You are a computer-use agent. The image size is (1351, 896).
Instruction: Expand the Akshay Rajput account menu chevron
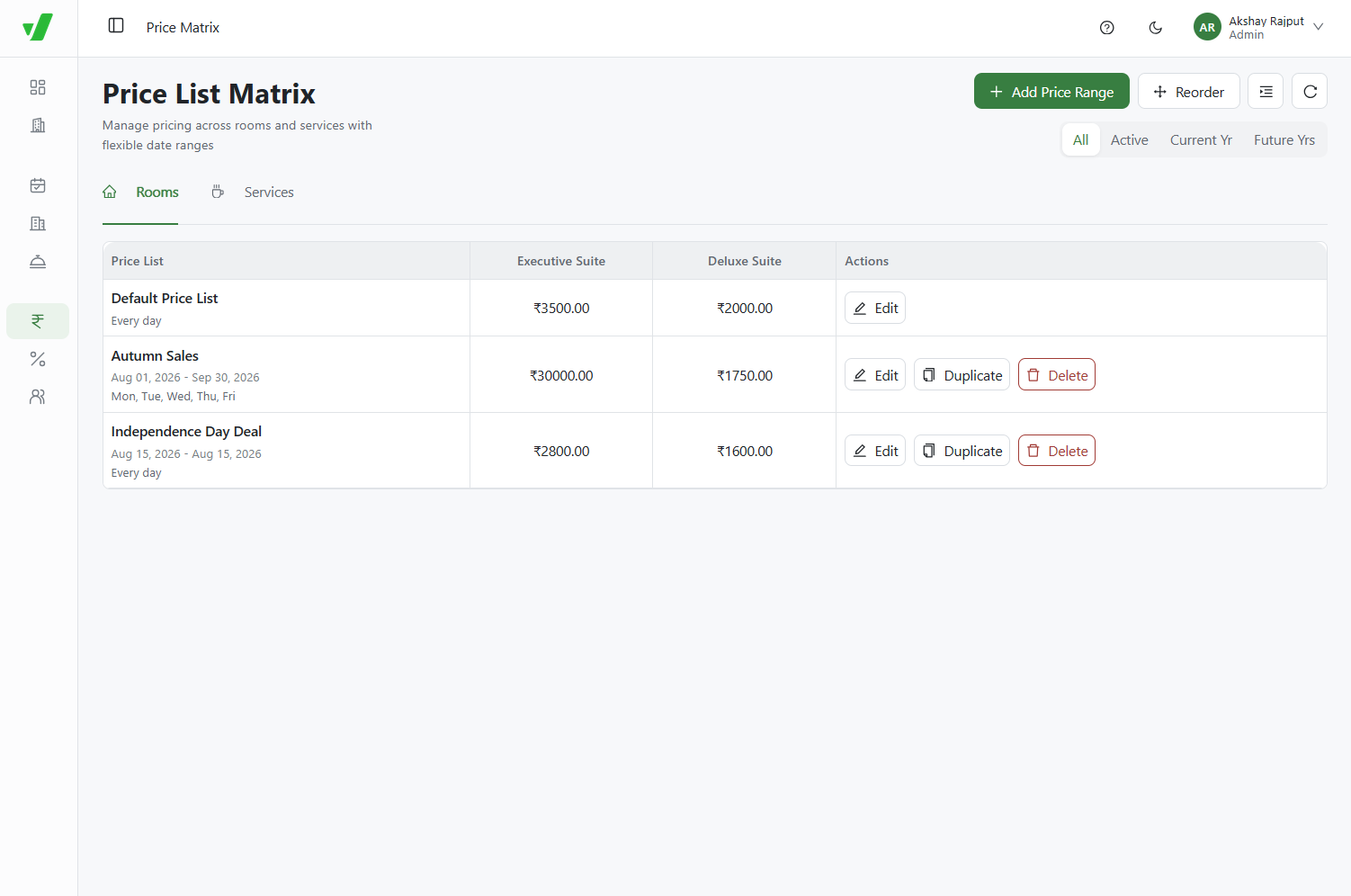coord(1319,27)
